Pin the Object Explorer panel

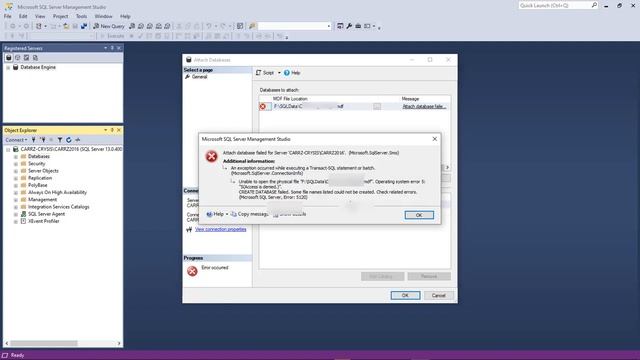pos(112,130)
